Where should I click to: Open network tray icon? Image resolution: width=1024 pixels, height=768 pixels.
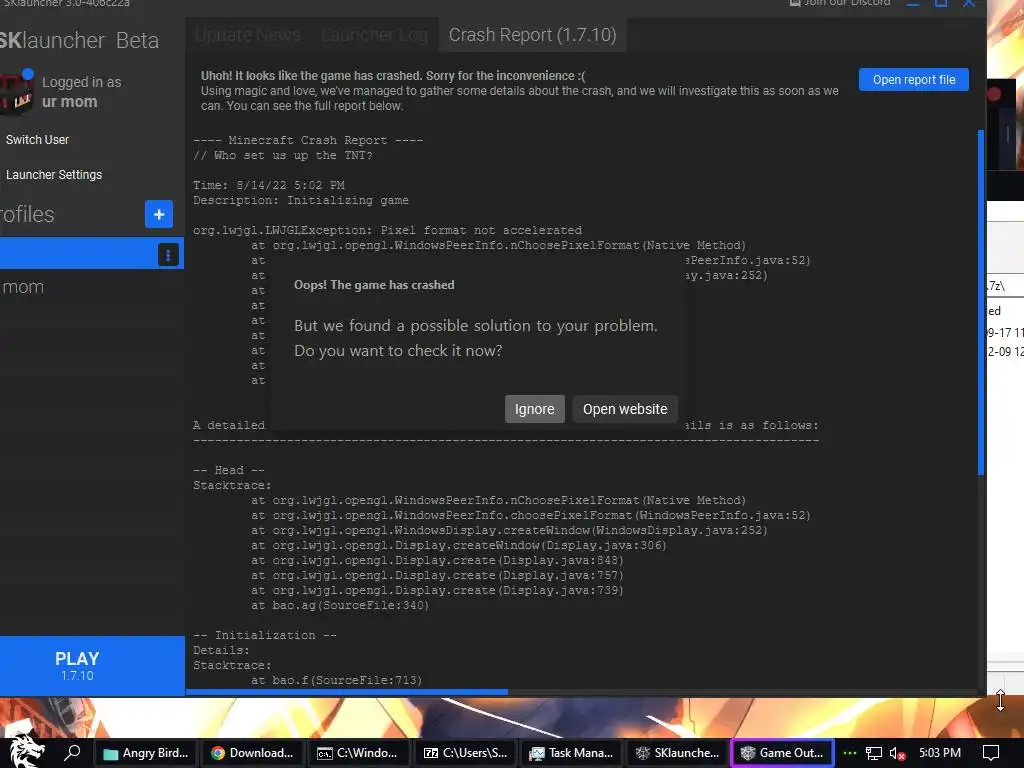(874, 754)
